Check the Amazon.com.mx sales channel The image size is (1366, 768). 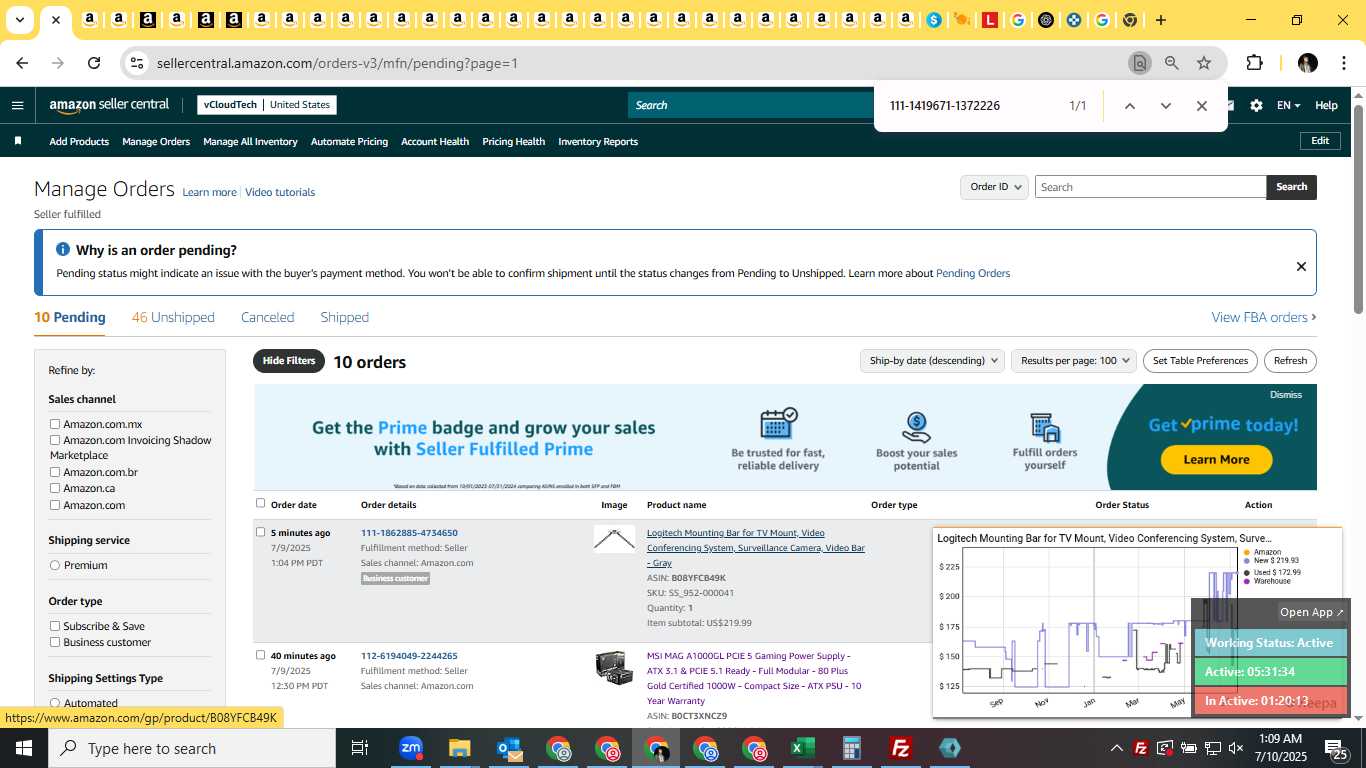click(x=55, y=424)
